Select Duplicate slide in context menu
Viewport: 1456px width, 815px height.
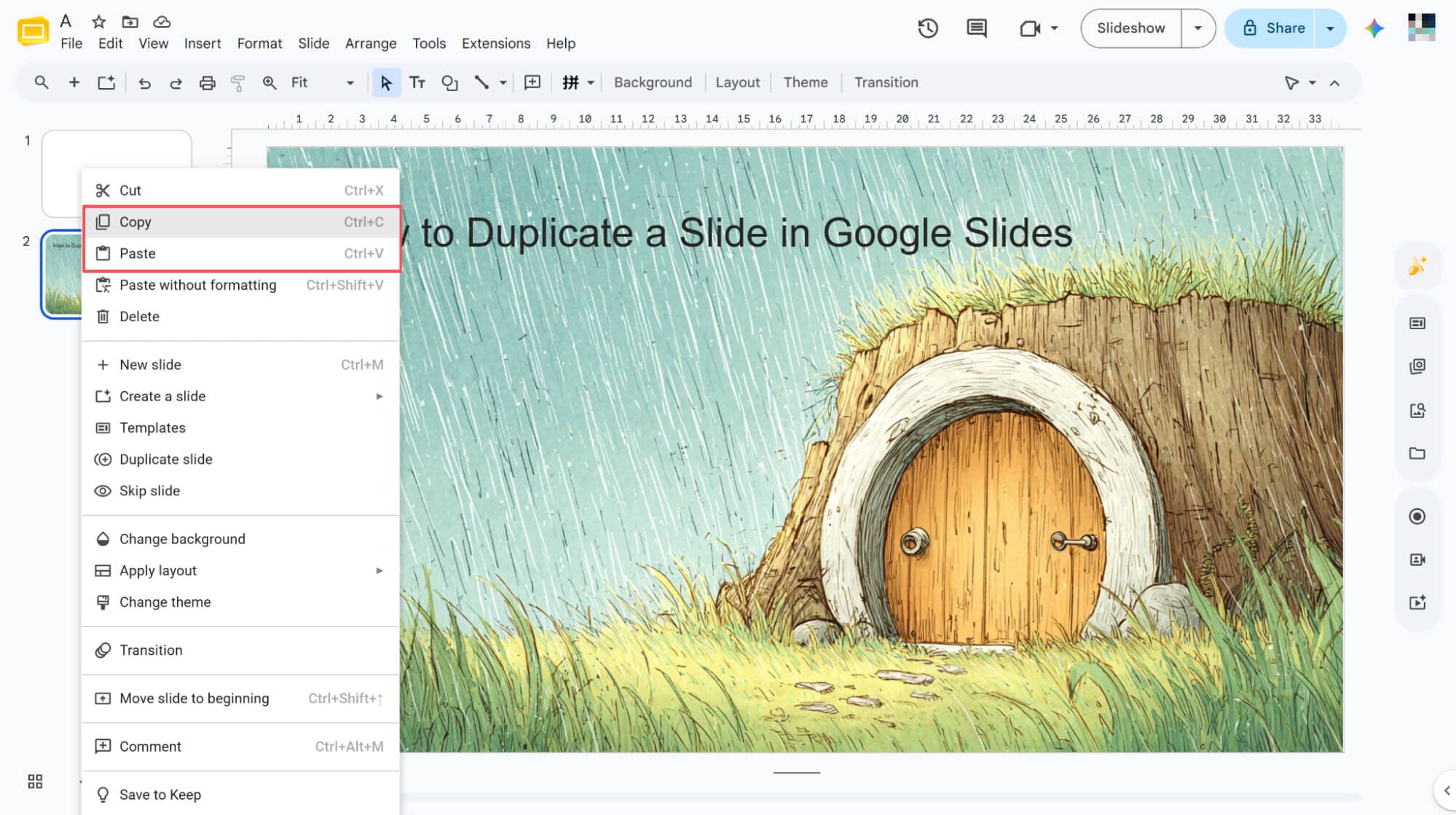[x=240, y=460]
